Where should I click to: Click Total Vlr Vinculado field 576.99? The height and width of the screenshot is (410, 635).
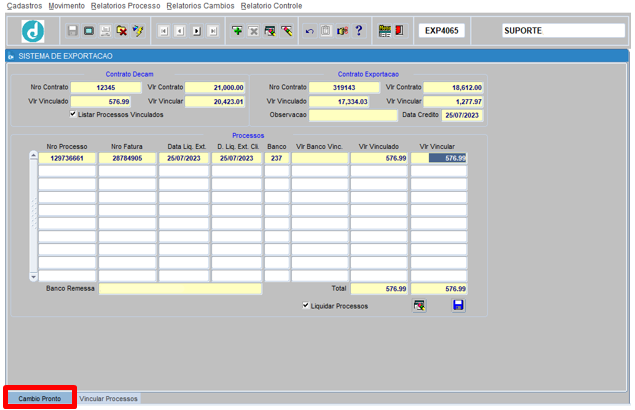[x=379, y=289]
